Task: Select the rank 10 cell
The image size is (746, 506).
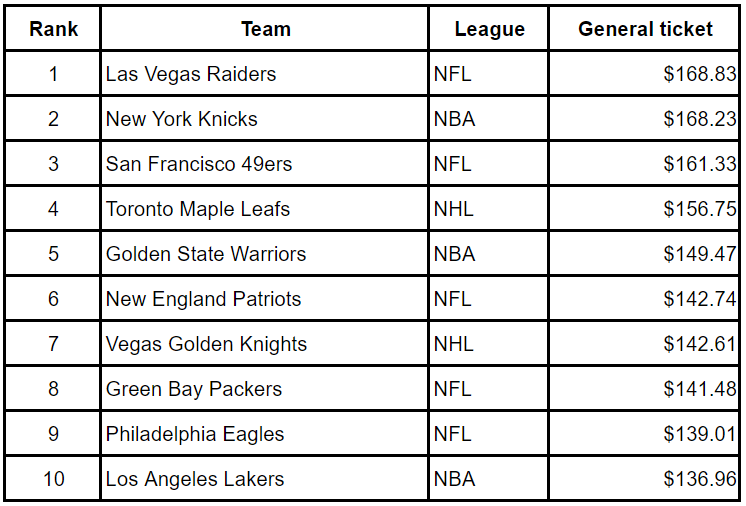Action: click(x=54, y=479)
